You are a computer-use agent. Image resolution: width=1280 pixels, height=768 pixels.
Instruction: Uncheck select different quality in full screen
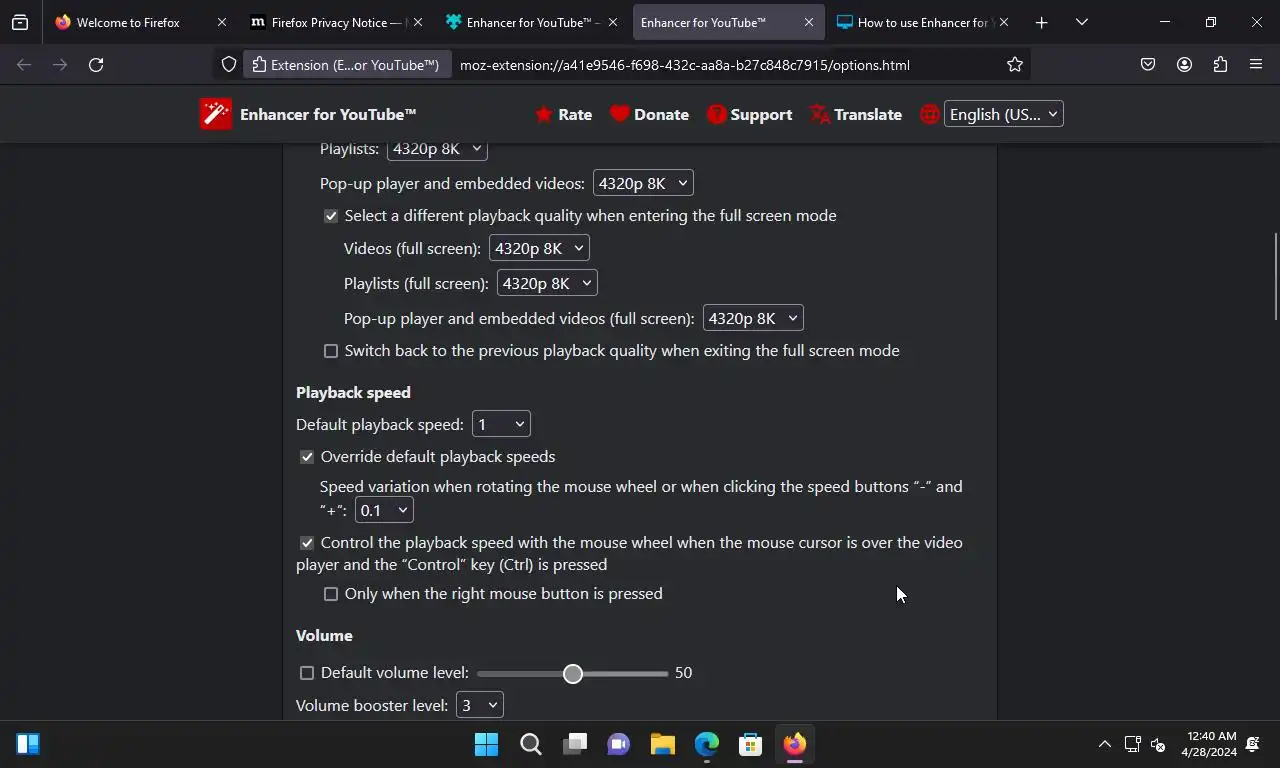tap(331, 216)
